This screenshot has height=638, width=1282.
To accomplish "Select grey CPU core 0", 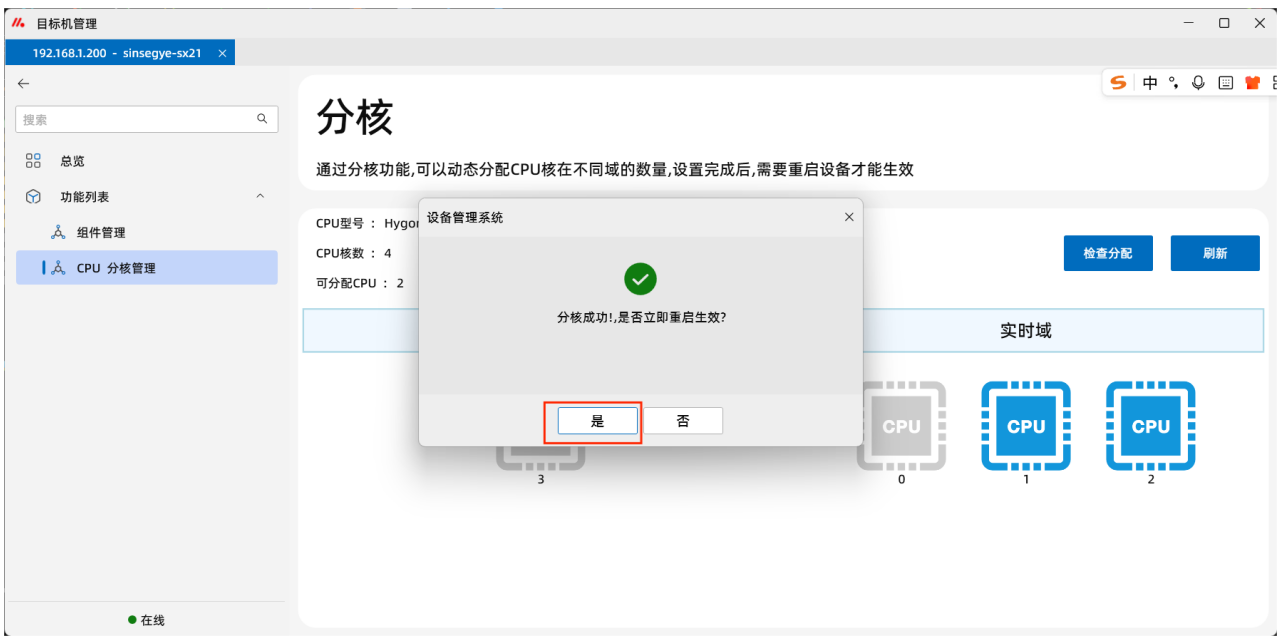I will tap(901, 426).
